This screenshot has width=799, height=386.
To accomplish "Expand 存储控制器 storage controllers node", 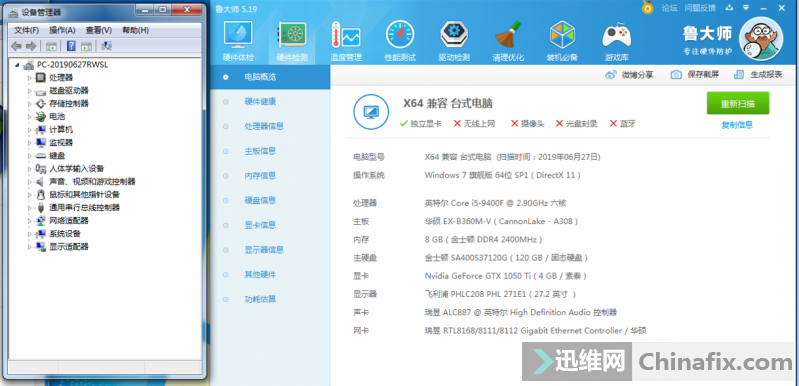I will coord(30,103).
